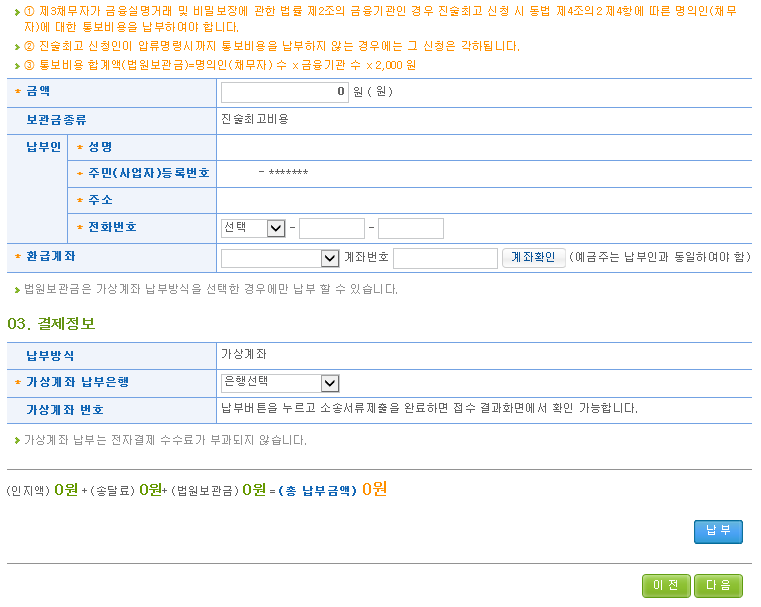Click the last 전화번호 input box
Image resolution: width=761 pixels, height=607 pixels.
point(410,228)
